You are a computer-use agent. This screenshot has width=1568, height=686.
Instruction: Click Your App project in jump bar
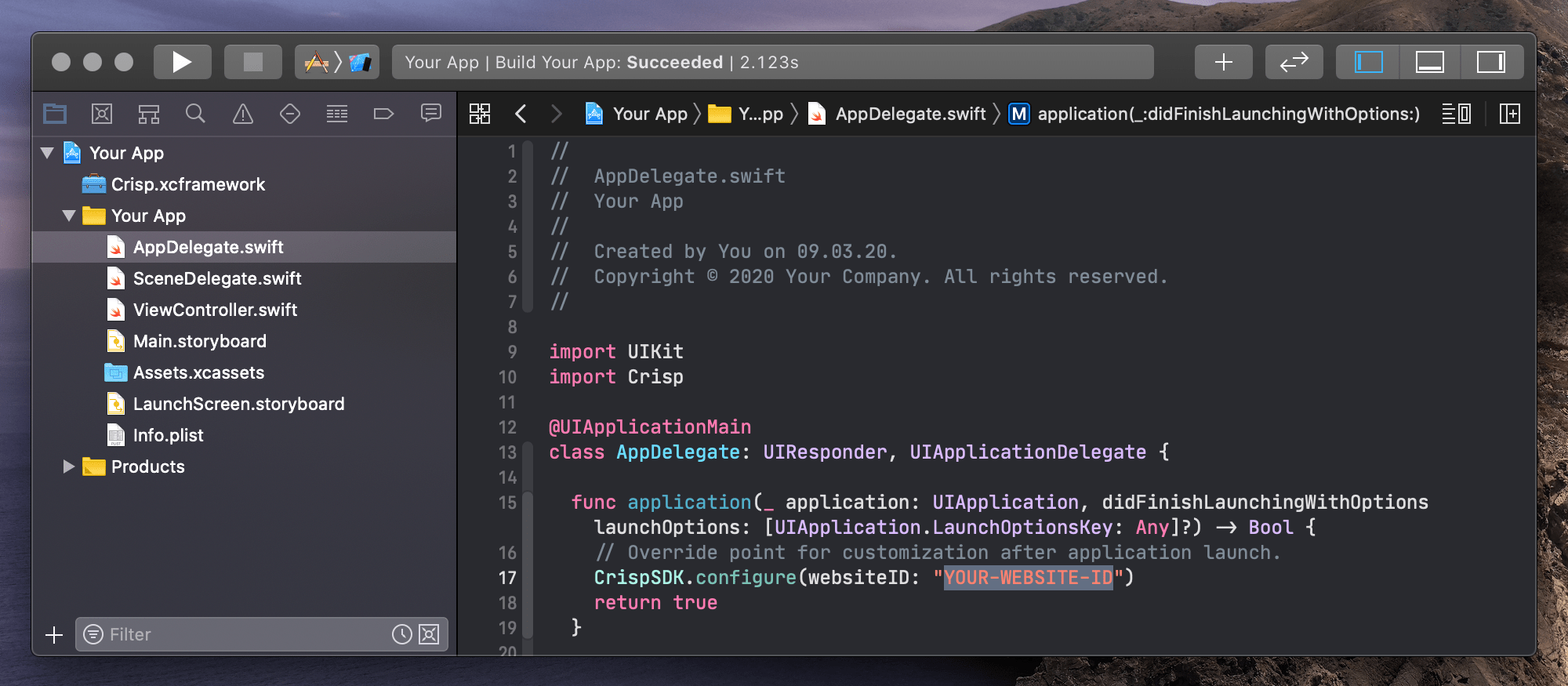point(637,114)
